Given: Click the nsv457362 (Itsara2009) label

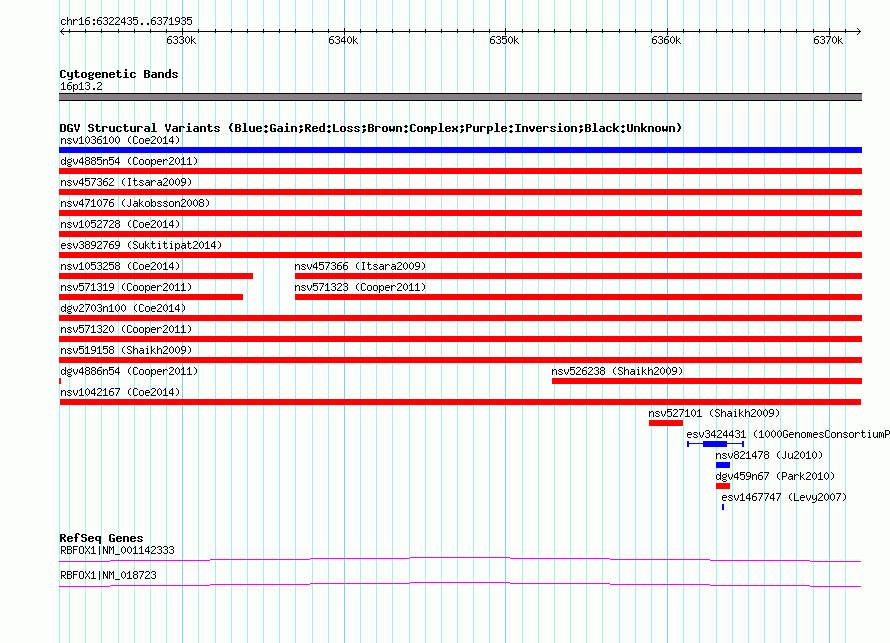Looking at the screenshot, I should point(126,182).
